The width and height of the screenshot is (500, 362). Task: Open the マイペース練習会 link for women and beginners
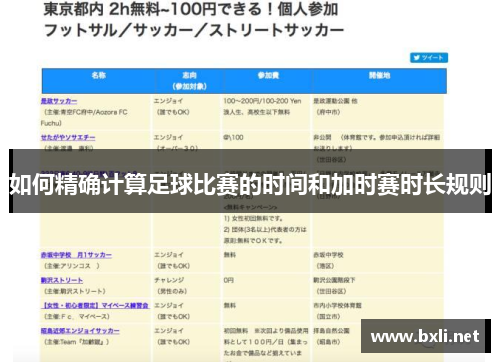point(95,305)
